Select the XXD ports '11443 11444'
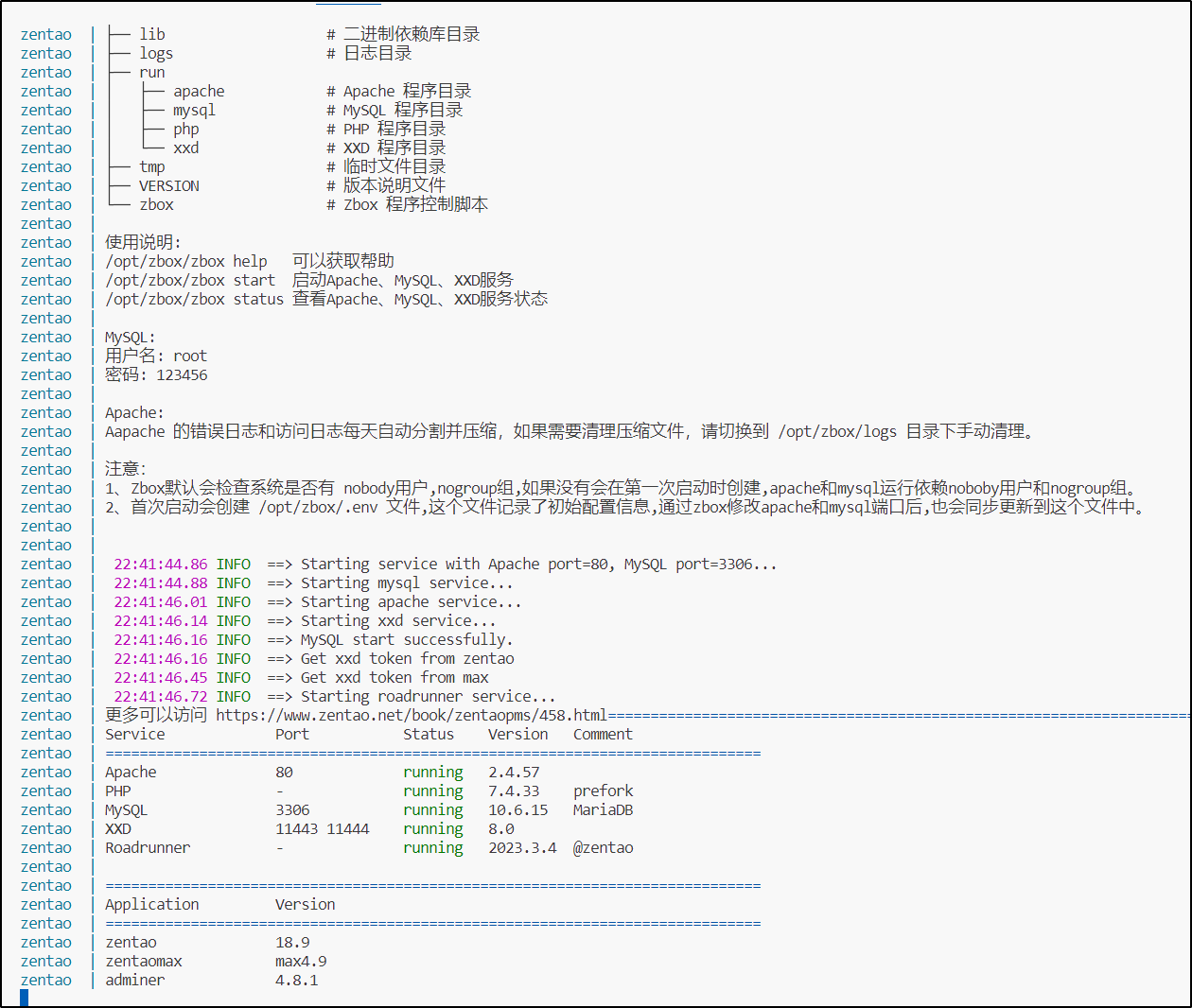 [323, 828]
